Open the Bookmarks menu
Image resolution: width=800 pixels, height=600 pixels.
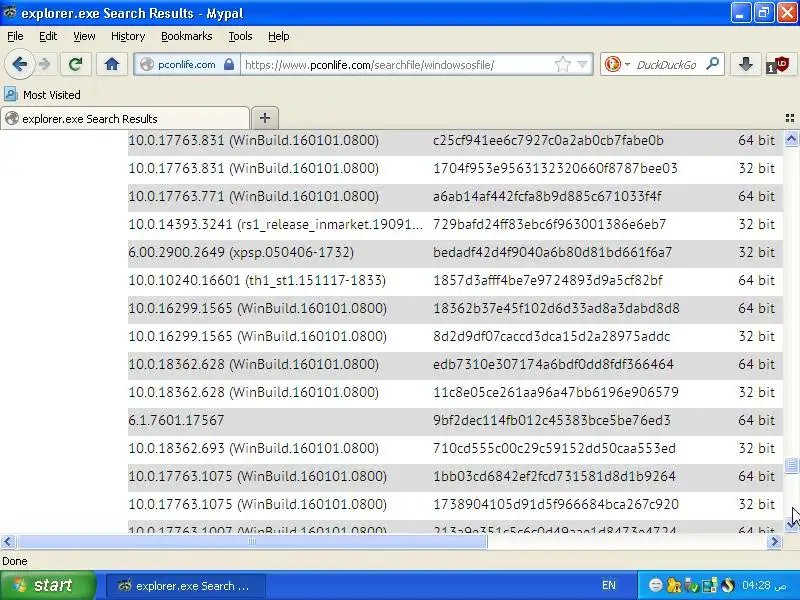click(x=187, y=36)
